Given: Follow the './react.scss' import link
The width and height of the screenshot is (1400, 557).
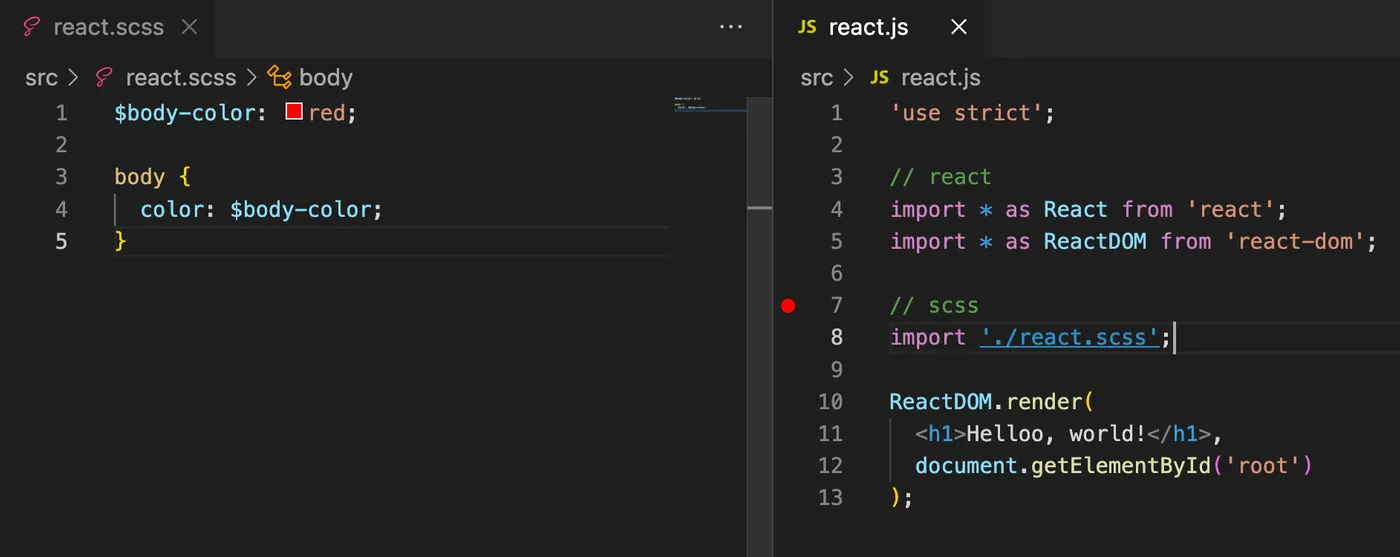Looking at the screenshot, I should tap(1069, 338).
